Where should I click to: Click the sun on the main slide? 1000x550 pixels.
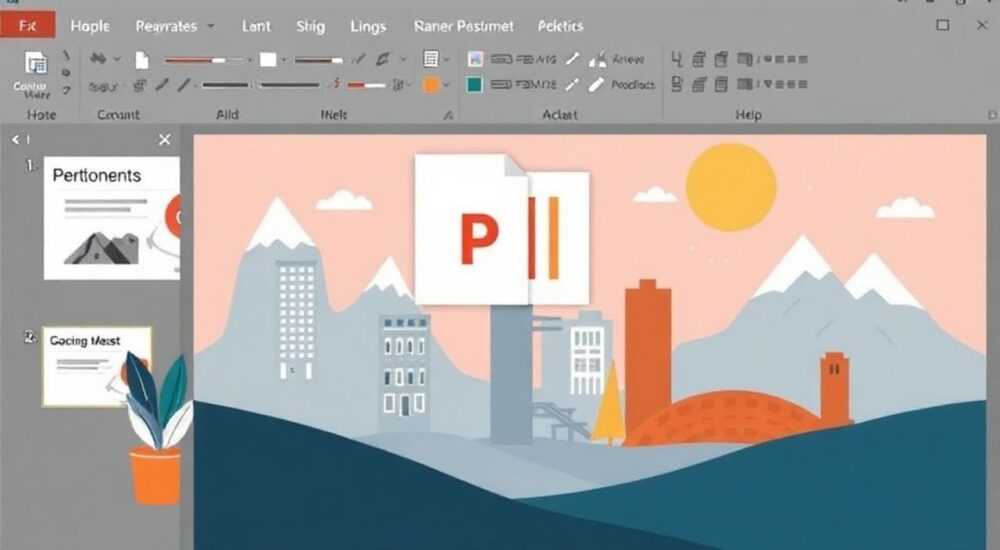click(x=731, y=187)
